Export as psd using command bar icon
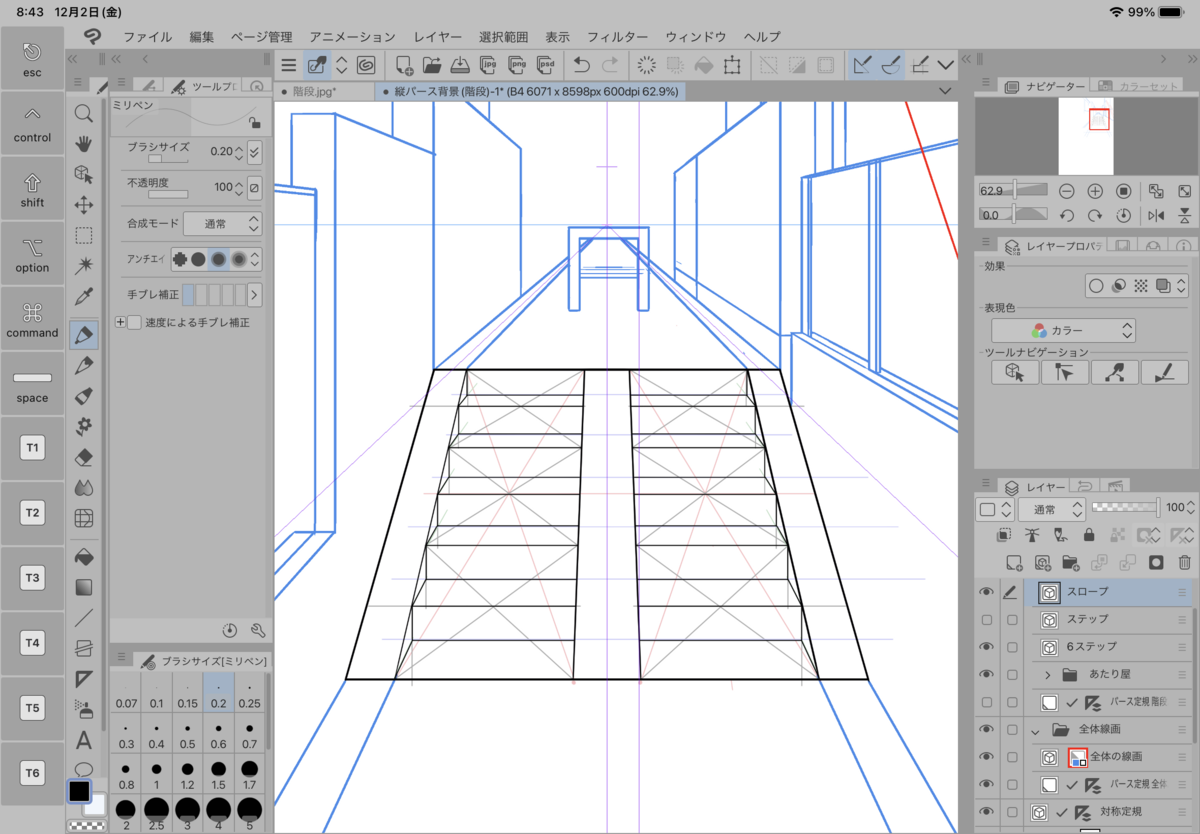 546,65
